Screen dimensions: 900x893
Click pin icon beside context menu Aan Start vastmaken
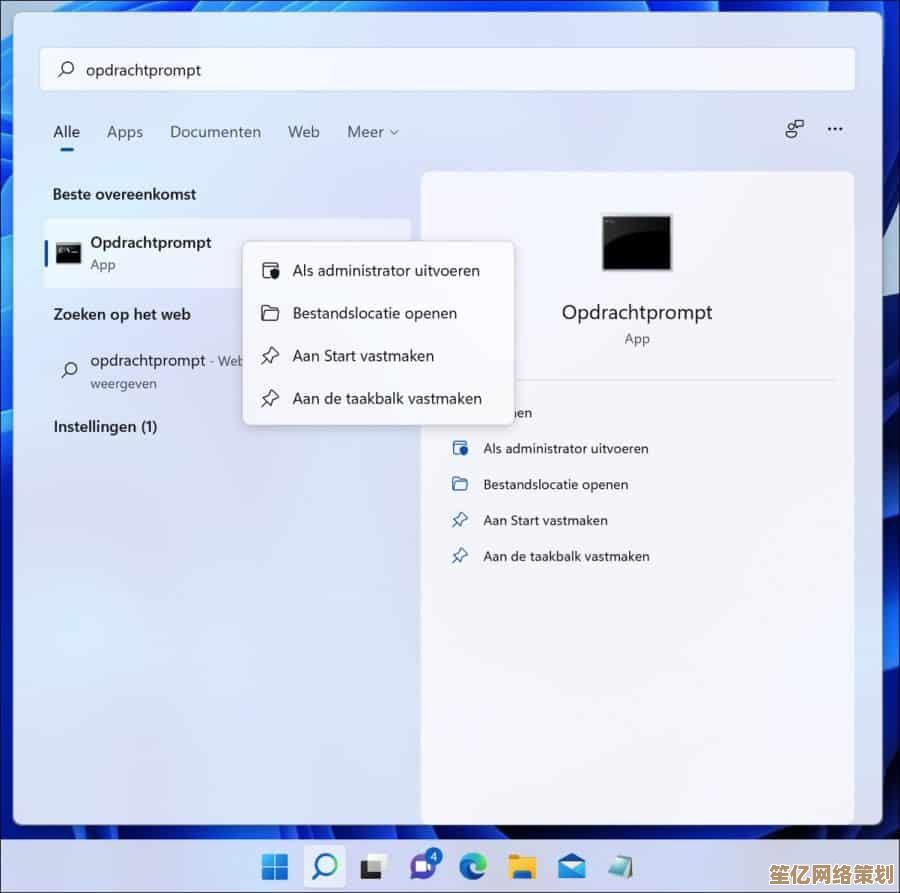pyautogui.click(x=270, y=356)
